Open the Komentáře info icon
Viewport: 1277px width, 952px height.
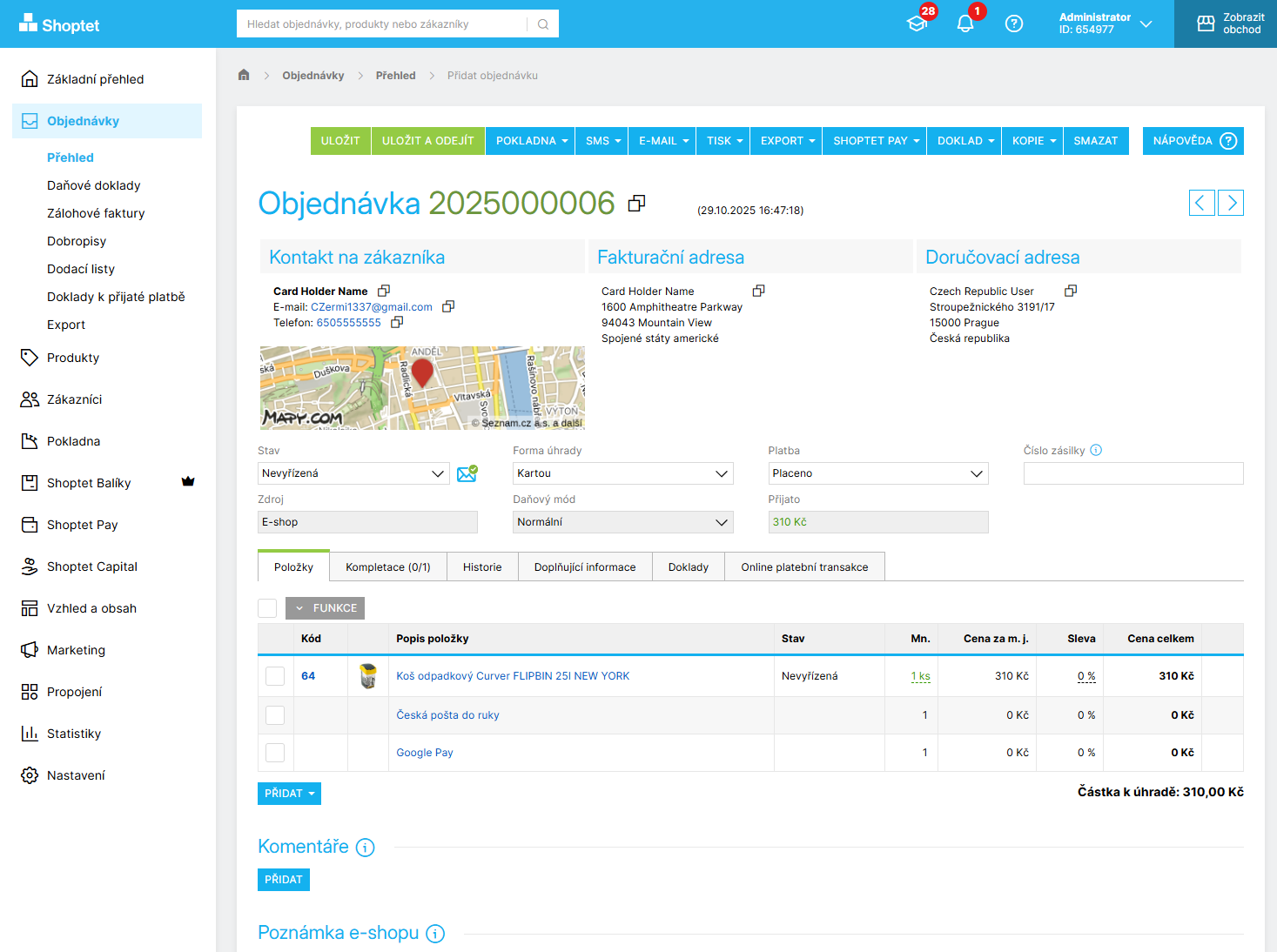(366, 848)
